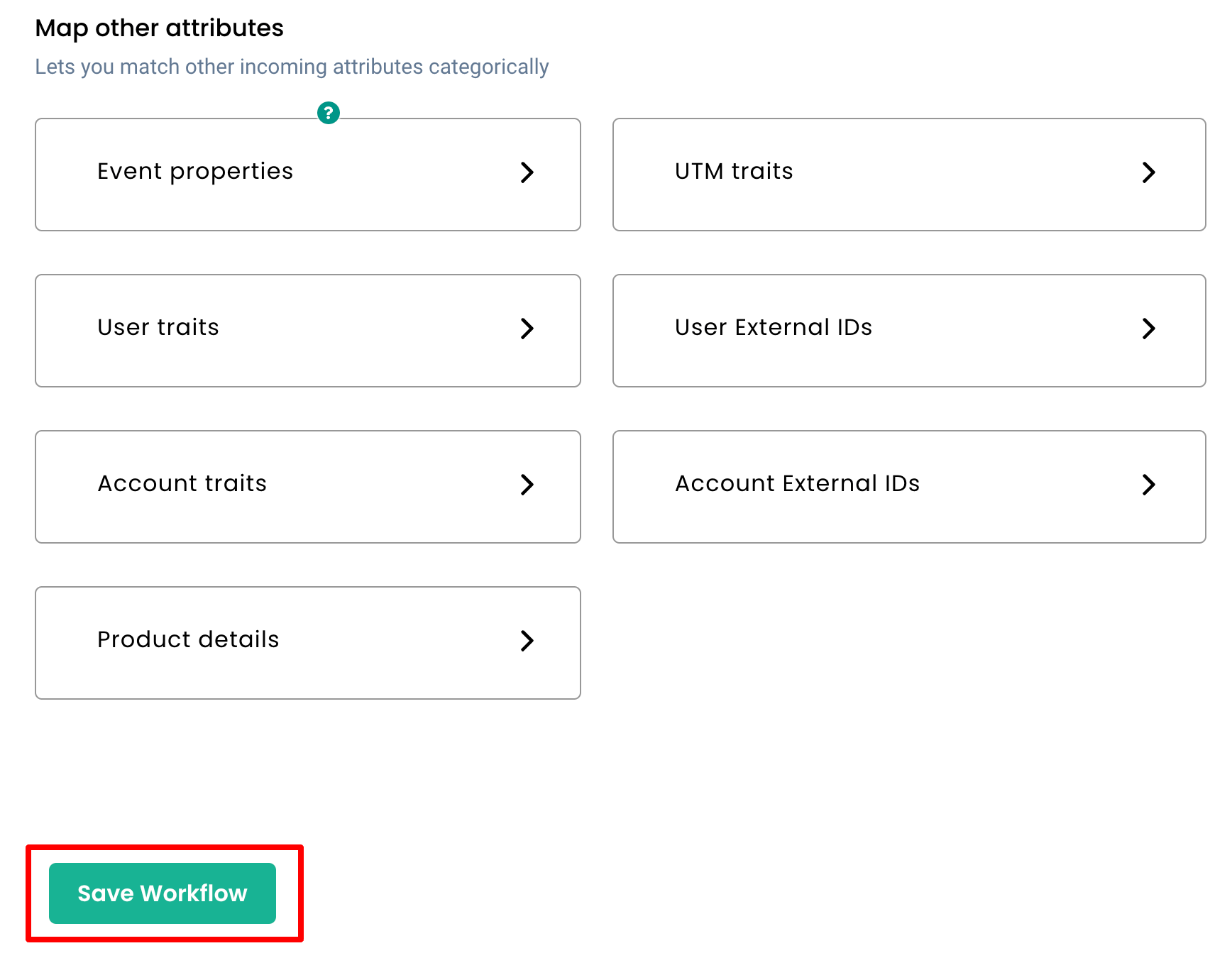Click the chevron icon on UTM traits

coord(1150,172)
